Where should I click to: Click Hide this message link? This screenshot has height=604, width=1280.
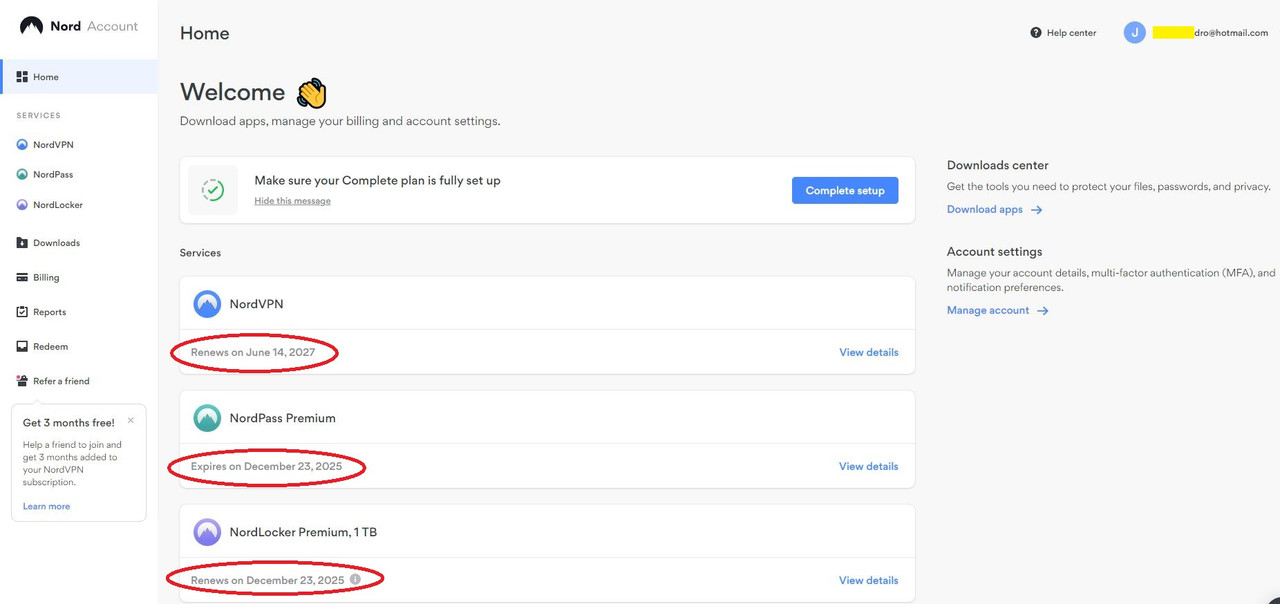(292, 201)
